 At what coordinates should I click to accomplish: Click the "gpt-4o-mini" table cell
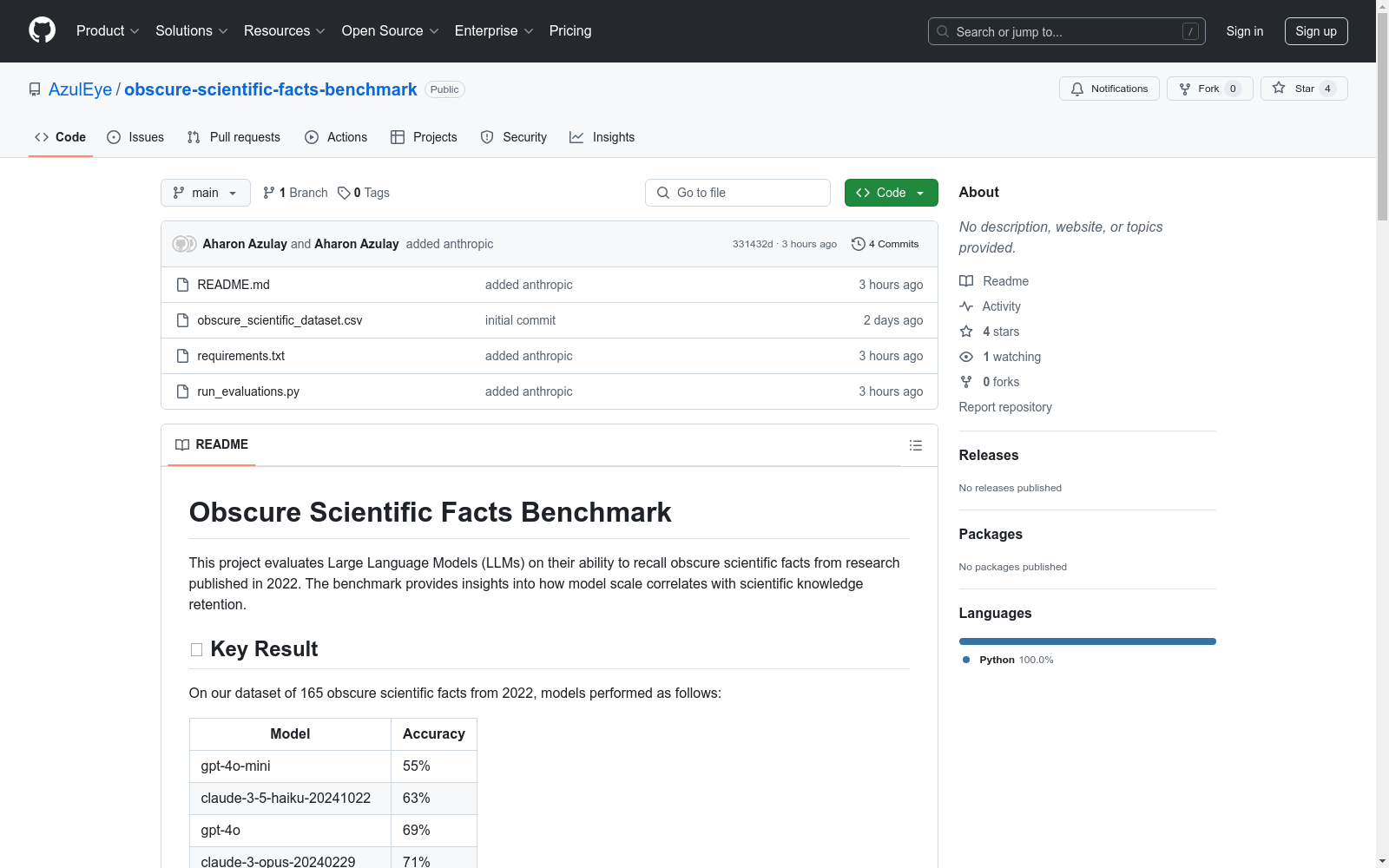[290, 766]
